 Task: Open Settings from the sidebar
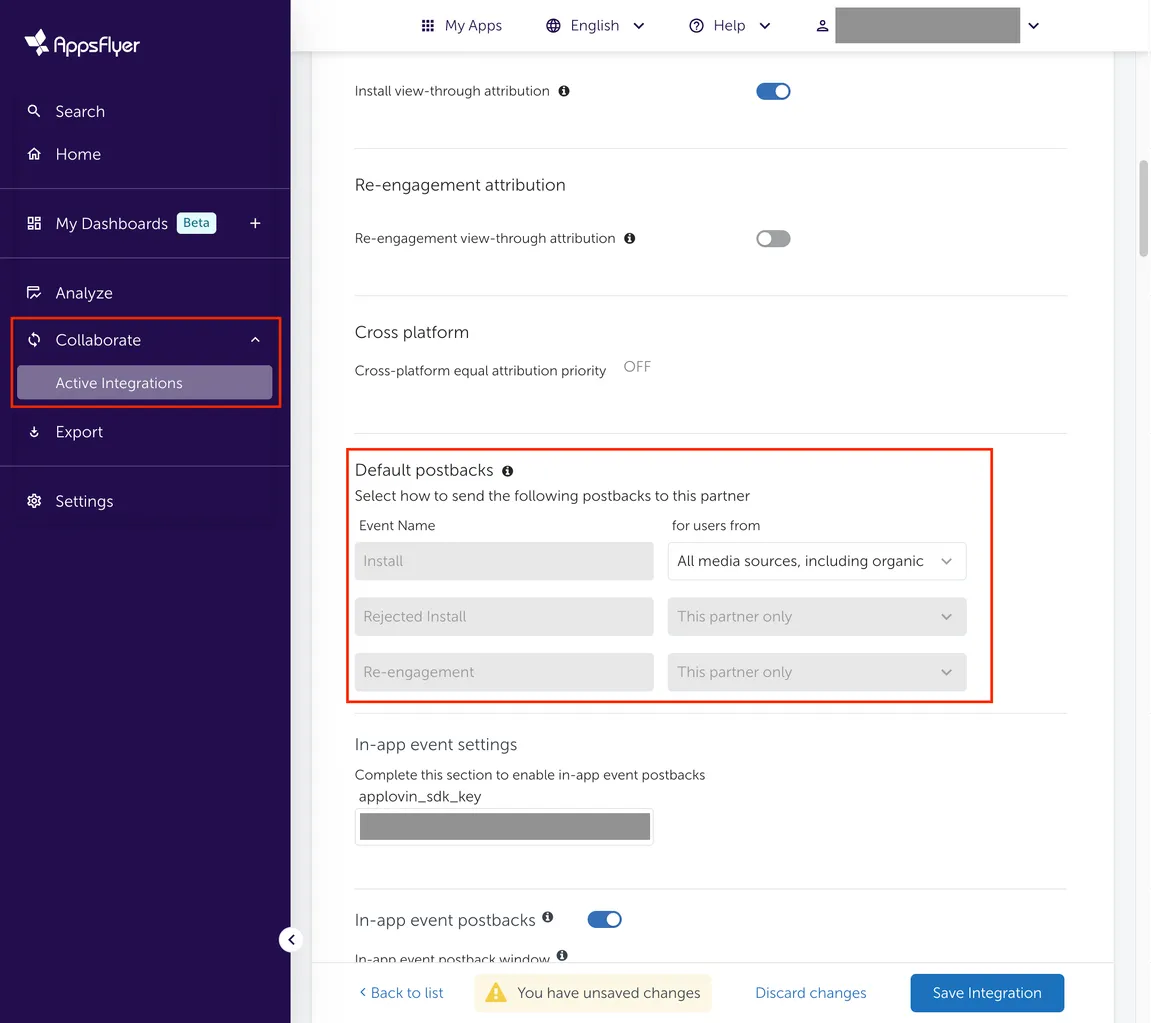tap(84, 500)
